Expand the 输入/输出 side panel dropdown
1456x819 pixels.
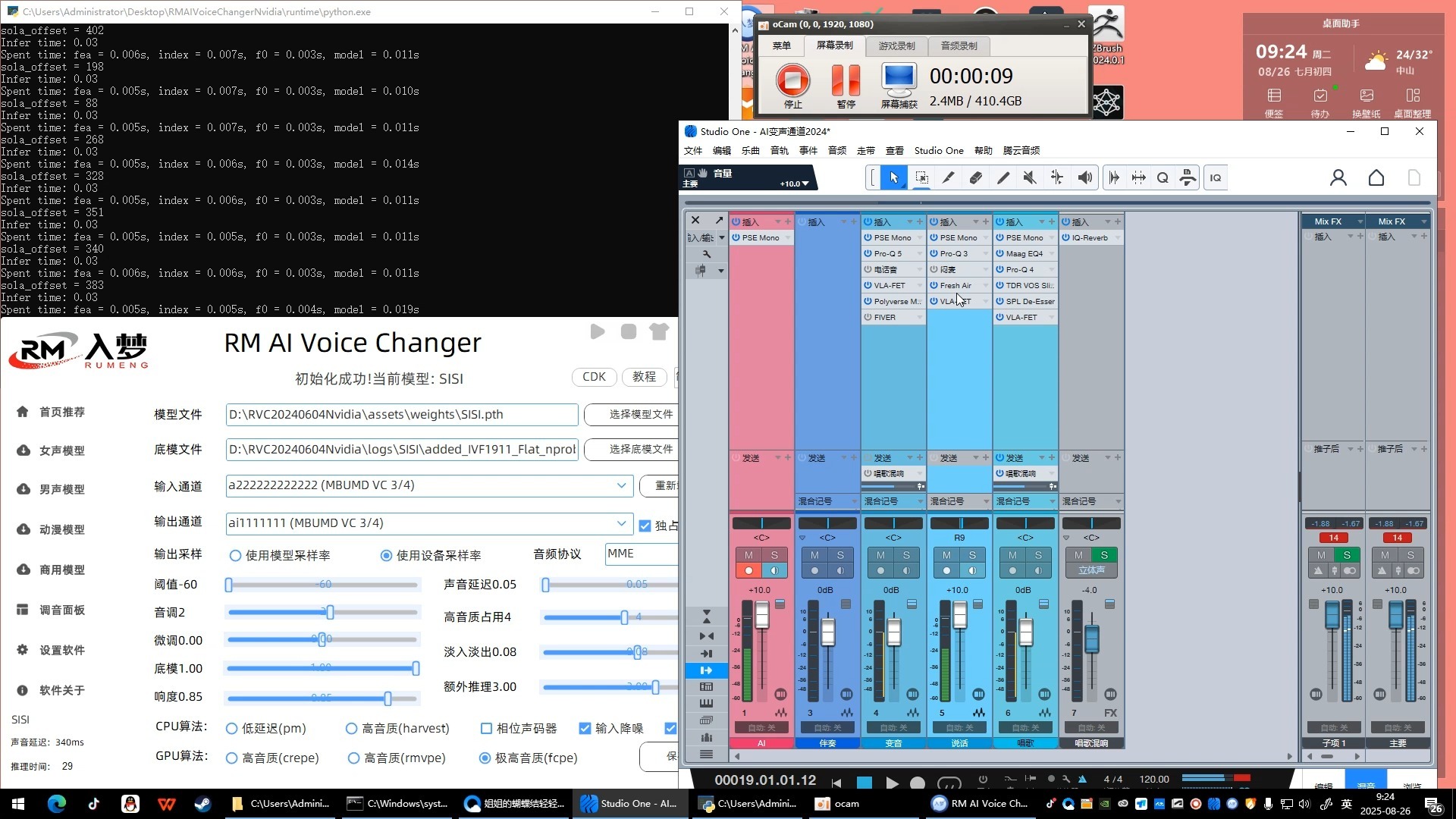coord(721,237)
